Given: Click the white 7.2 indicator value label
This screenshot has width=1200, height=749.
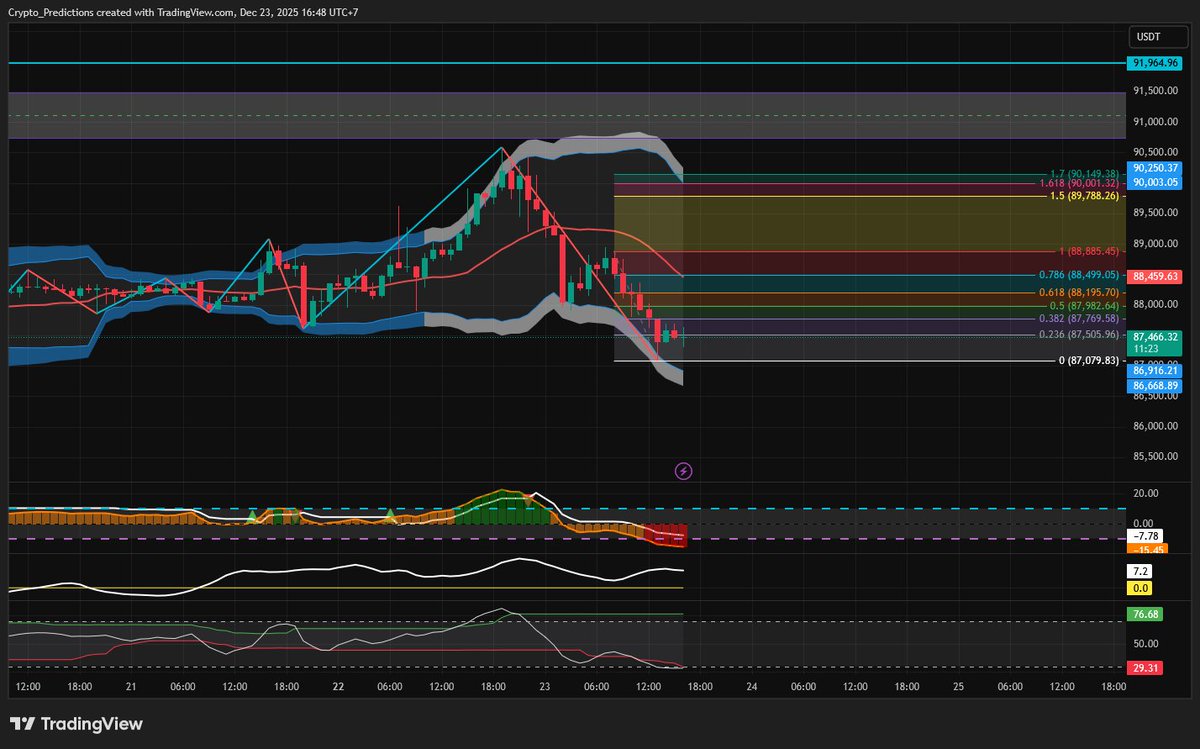Looking at the screenshot, I should pyautogui.click(x=1141, y=572).
